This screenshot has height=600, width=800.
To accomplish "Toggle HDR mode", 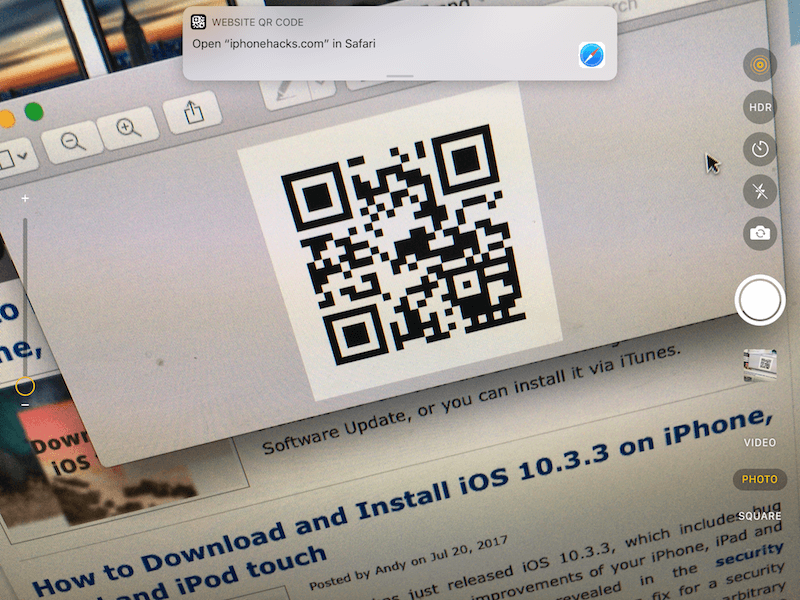I will coord(760,107).
